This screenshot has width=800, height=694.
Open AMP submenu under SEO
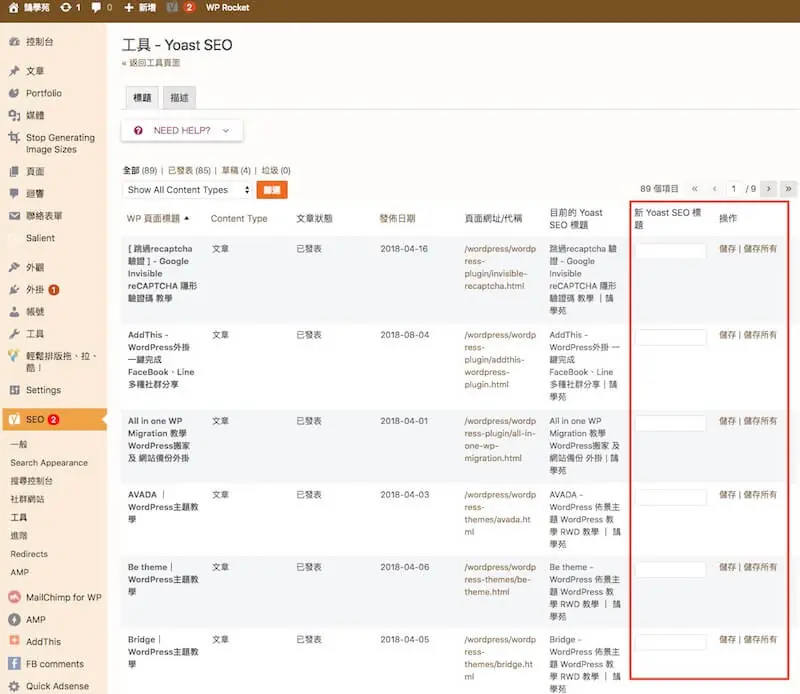19,573
